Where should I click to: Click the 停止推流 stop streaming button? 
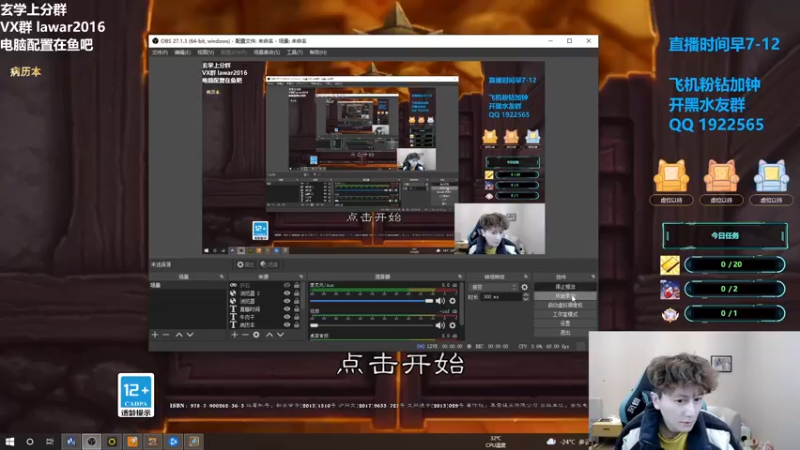pyautogui.click(x=565, y=287)
